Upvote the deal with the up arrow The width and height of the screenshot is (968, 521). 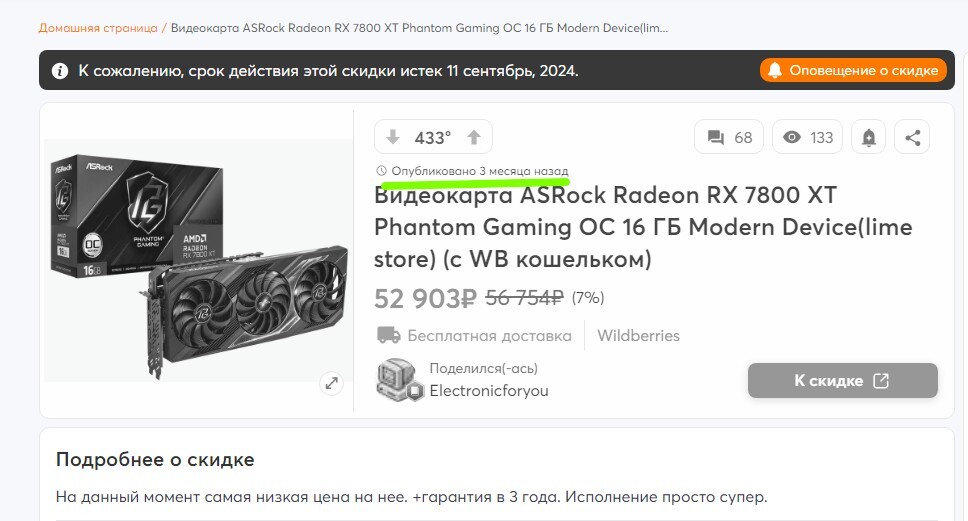click(x=474, y=137)
